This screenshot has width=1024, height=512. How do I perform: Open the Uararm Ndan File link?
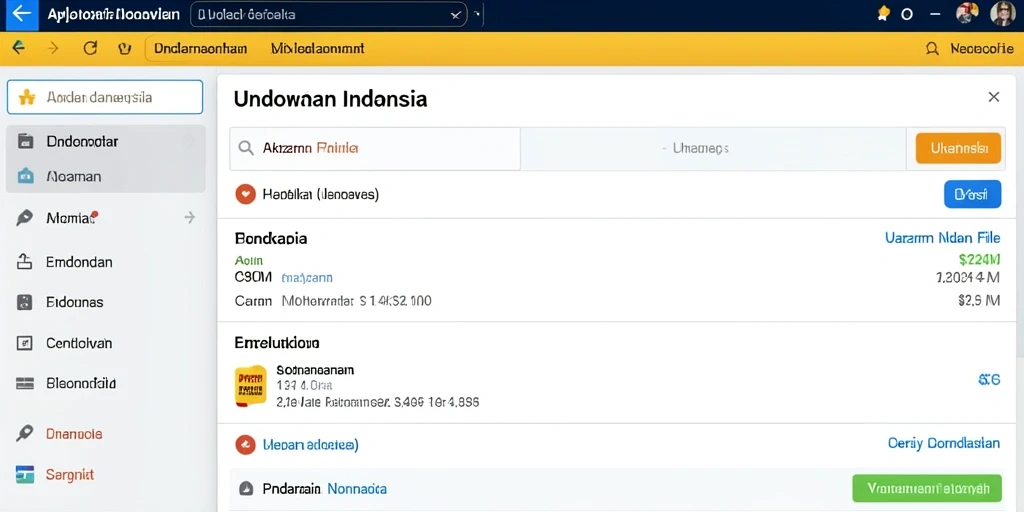[x=942, y=238]
